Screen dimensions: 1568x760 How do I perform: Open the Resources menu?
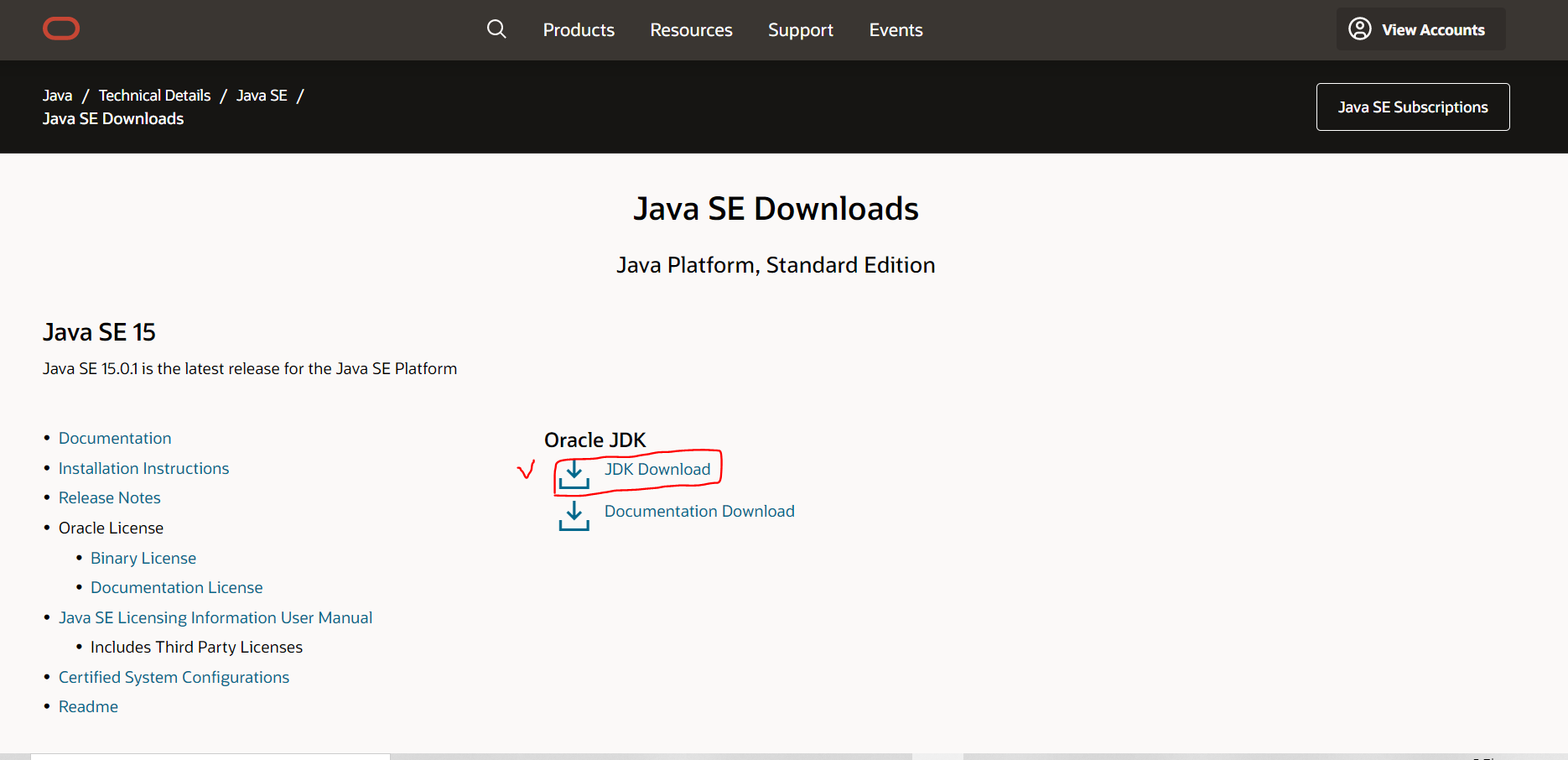pyautogui.click(x=691, y=30)
